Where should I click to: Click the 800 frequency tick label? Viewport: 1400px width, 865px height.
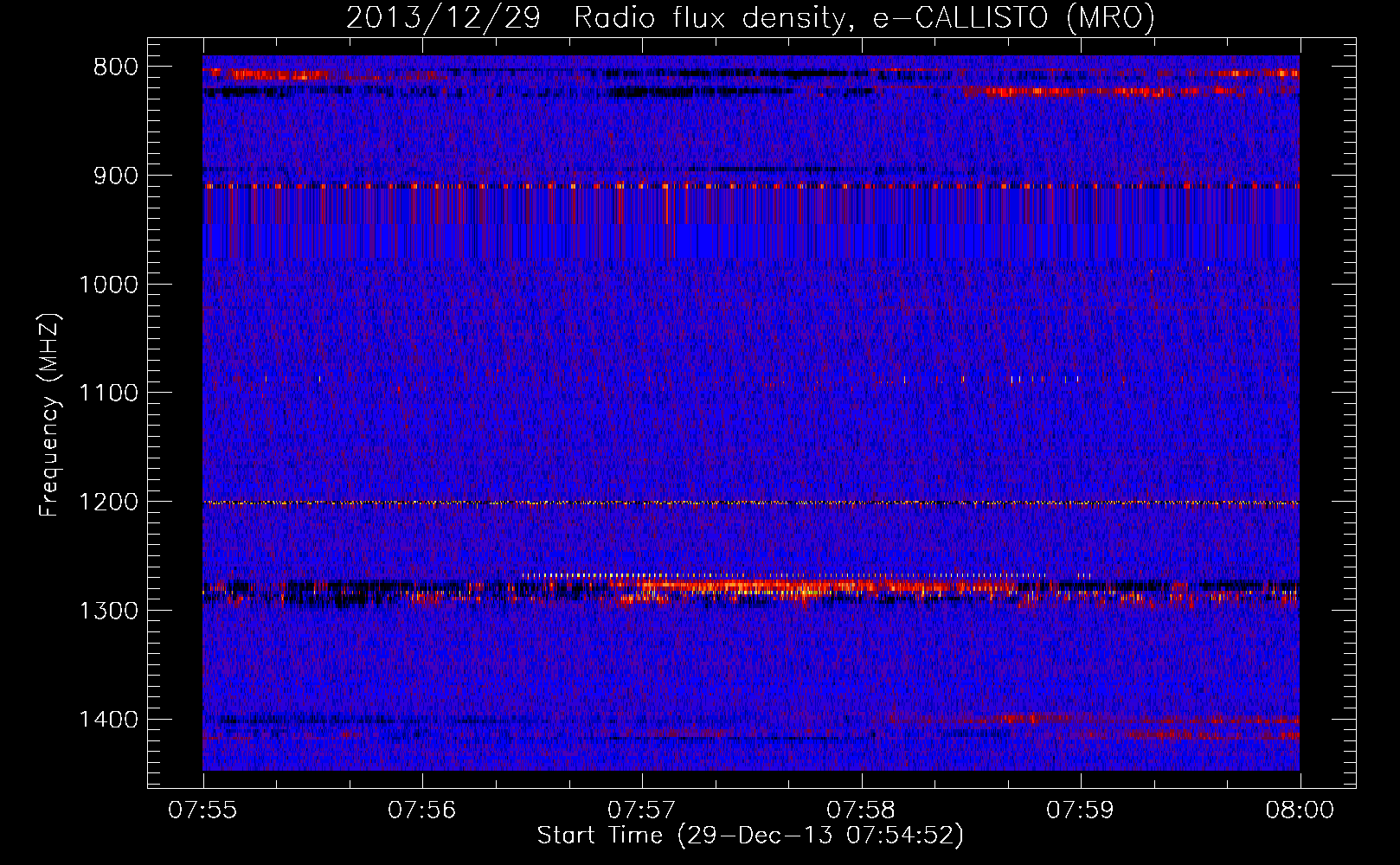tap(116, 67)
